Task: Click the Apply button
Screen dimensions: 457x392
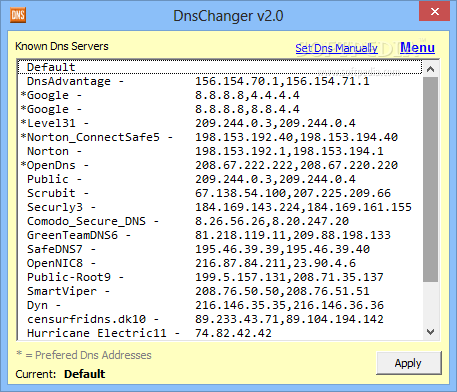Action: click(409, 363)
